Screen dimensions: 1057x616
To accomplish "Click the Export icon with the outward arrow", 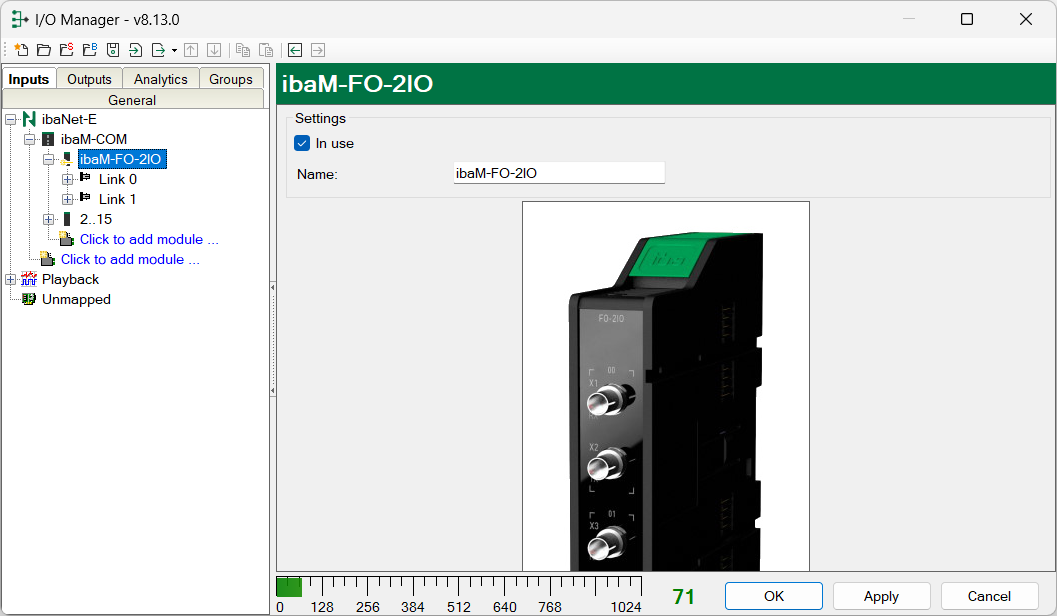I will pyautogui.click(x=158, y=50).
